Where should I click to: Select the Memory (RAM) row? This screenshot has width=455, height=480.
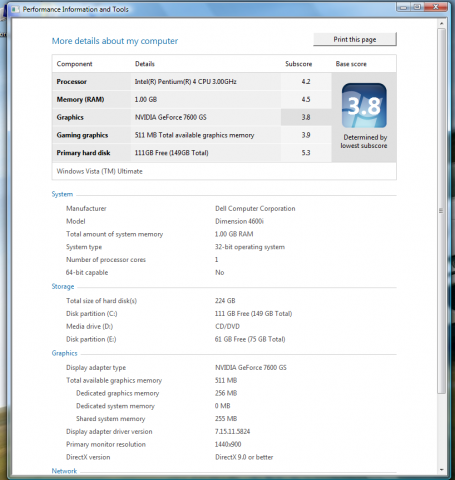tap(192, 99)
